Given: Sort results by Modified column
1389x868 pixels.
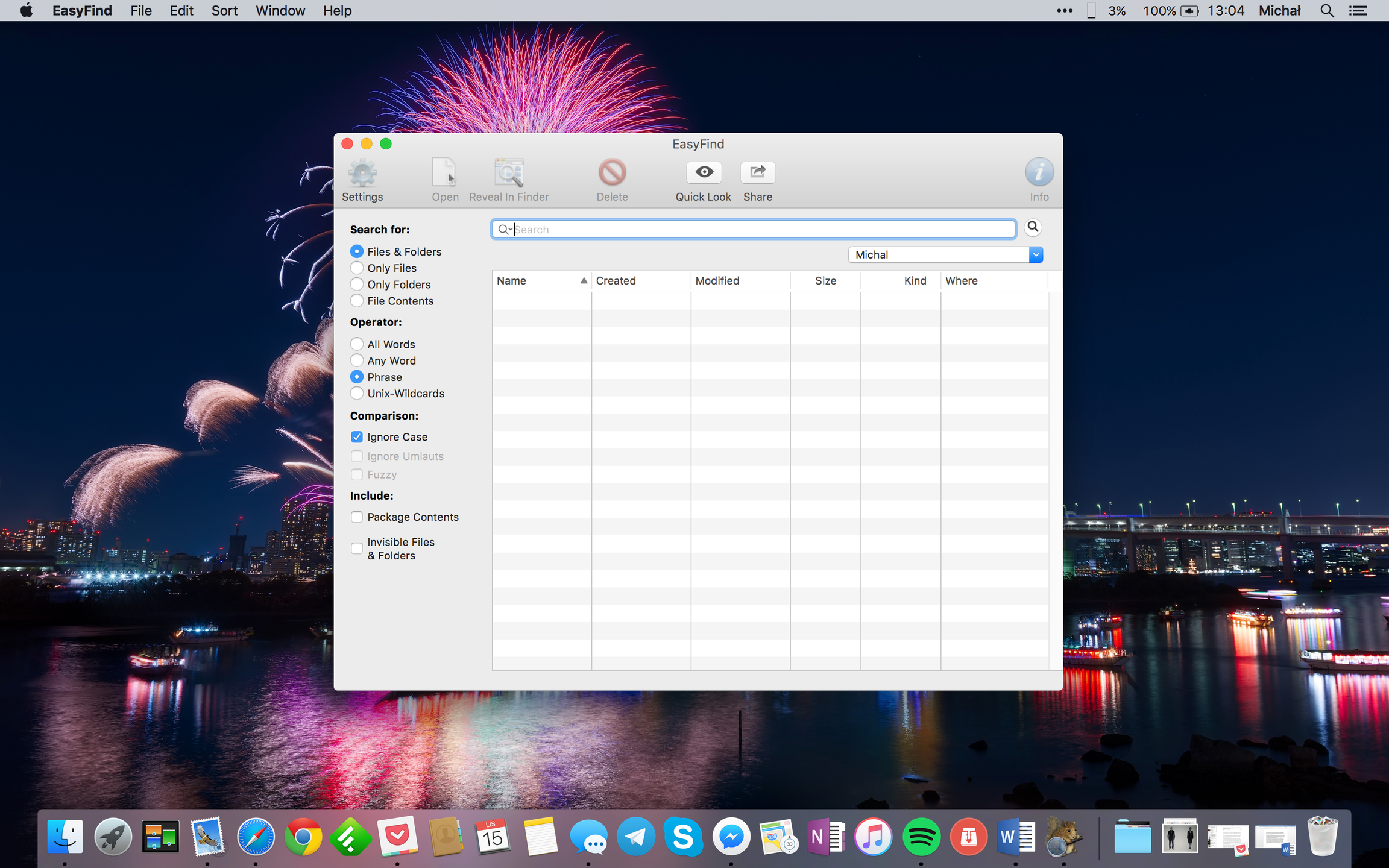Looking at the screenshot, I should (717, 281).
